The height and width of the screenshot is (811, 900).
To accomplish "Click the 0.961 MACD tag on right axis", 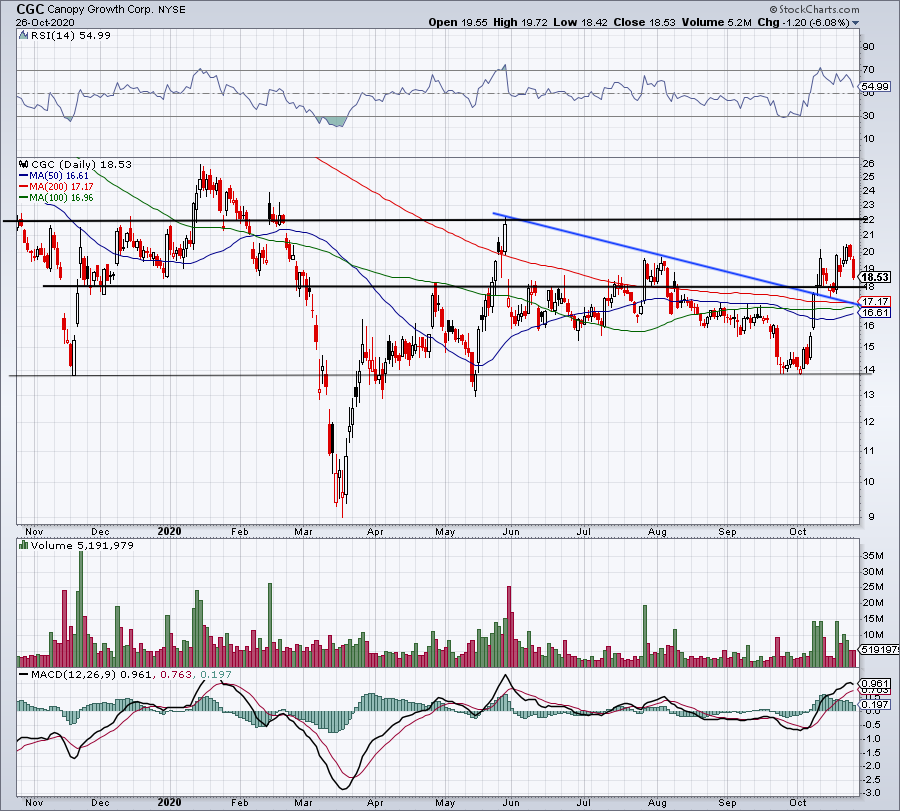I will click(x=875, y=684).
